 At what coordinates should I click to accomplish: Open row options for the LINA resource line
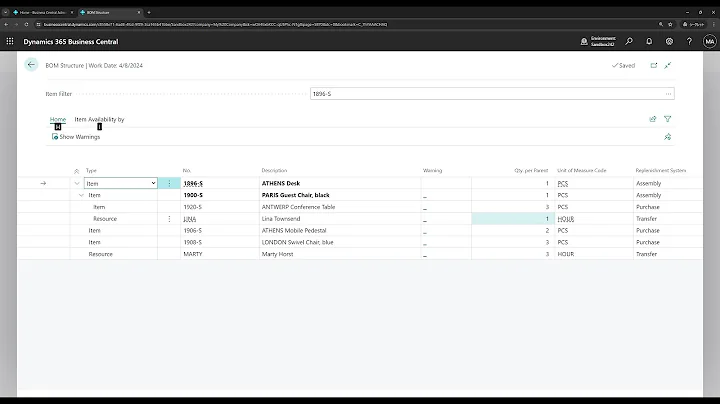(169, 219)
